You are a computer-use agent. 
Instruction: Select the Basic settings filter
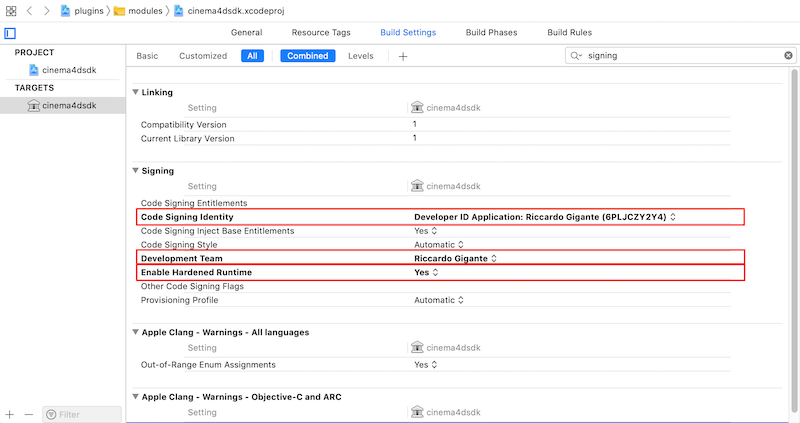tap(147, 56)
